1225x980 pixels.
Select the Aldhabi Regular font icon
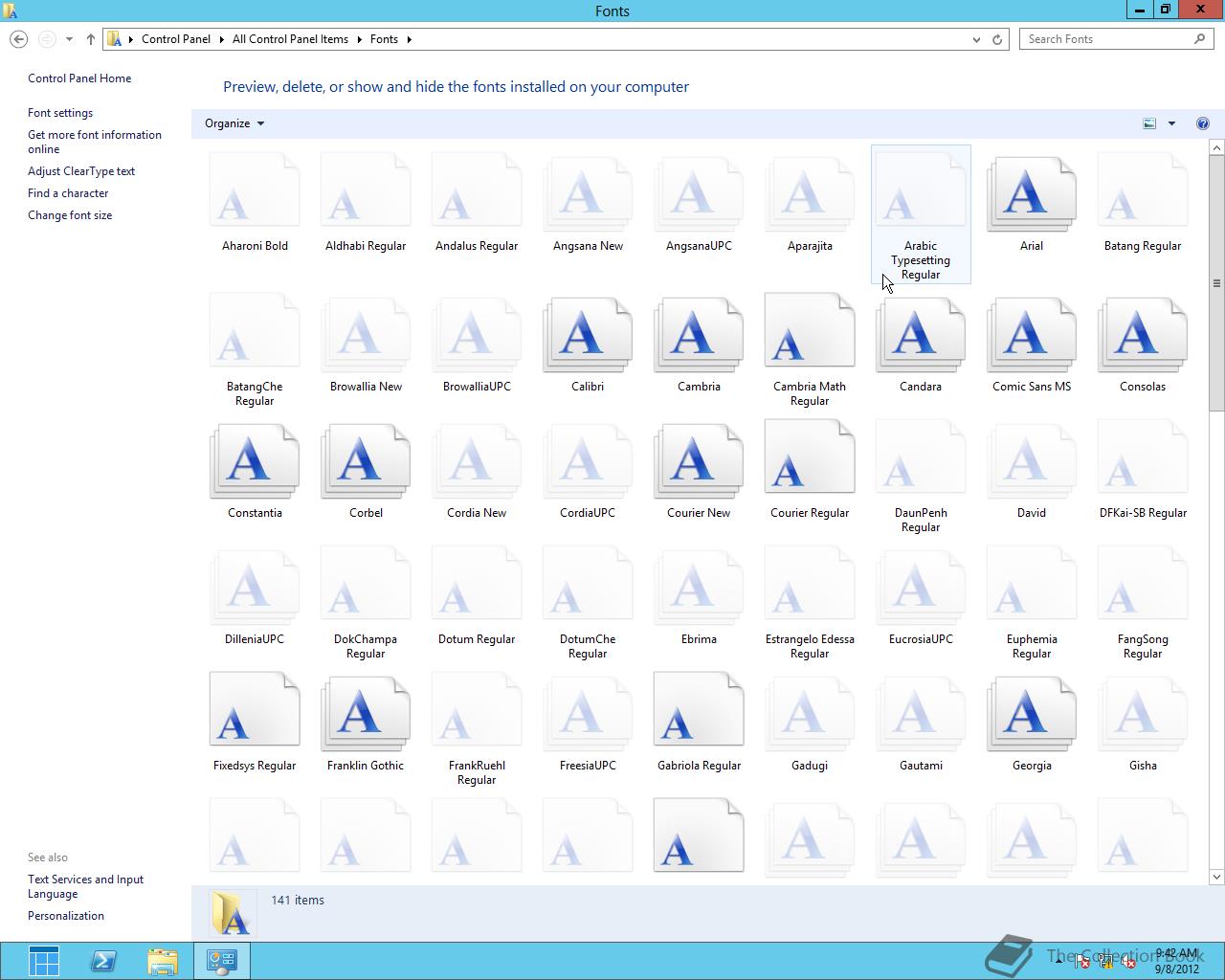(x=366, y=189)
